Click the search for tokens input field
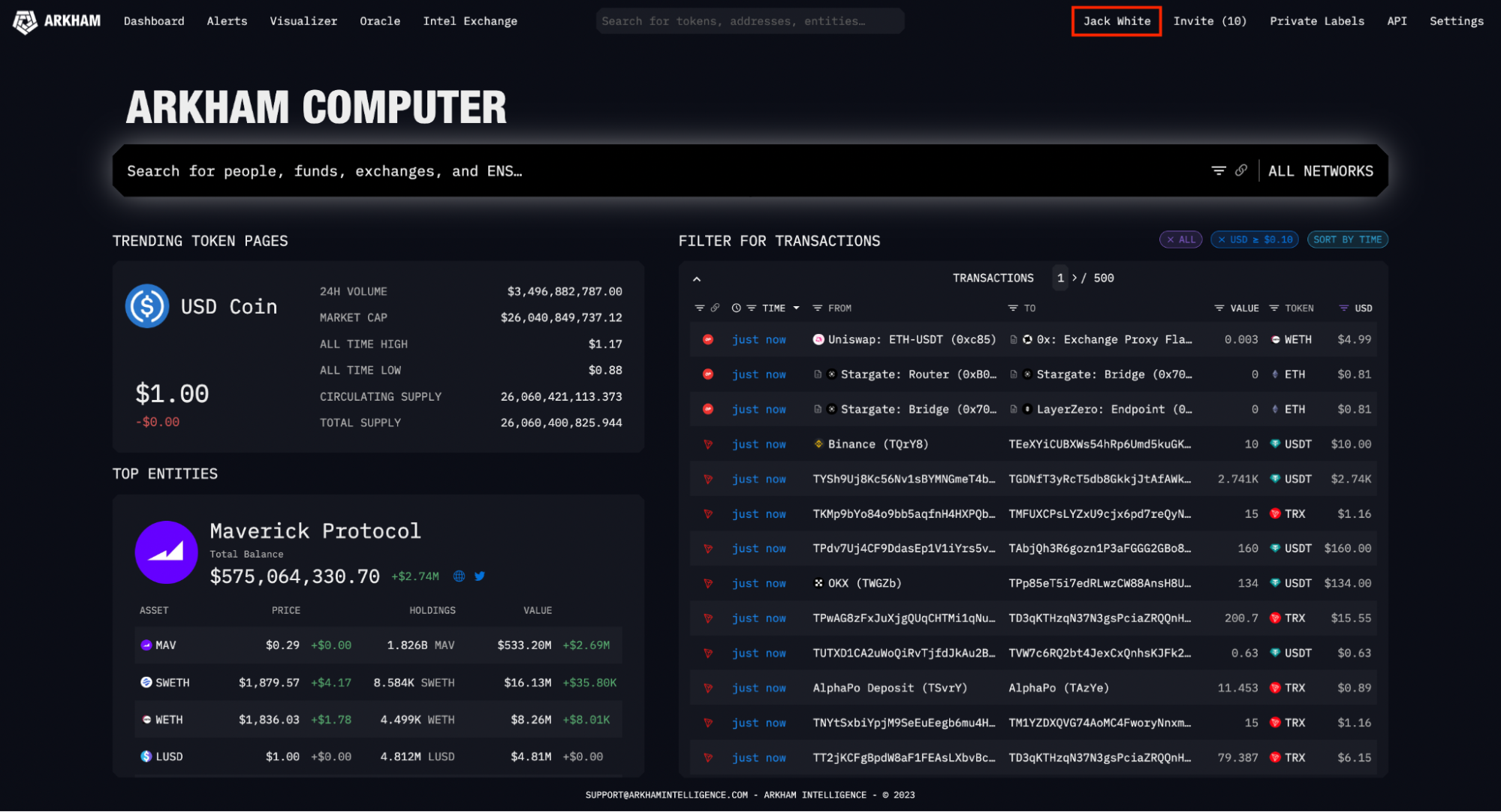This screenshot has width=1501, height=812. tap(749, 20)
